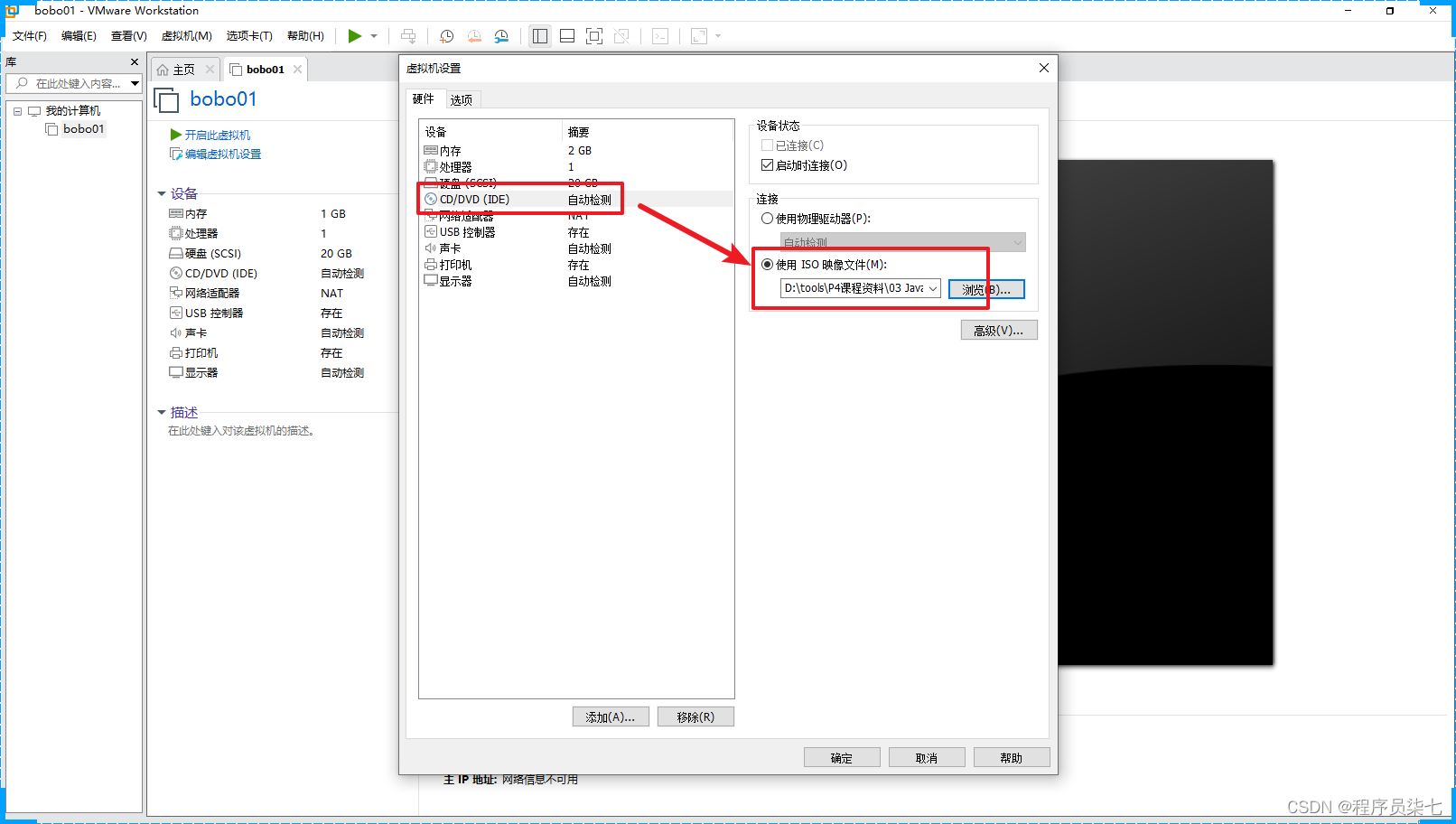Close the library panel with its X
This screenshot has width=1456, height=824.
tap(135, 62)
